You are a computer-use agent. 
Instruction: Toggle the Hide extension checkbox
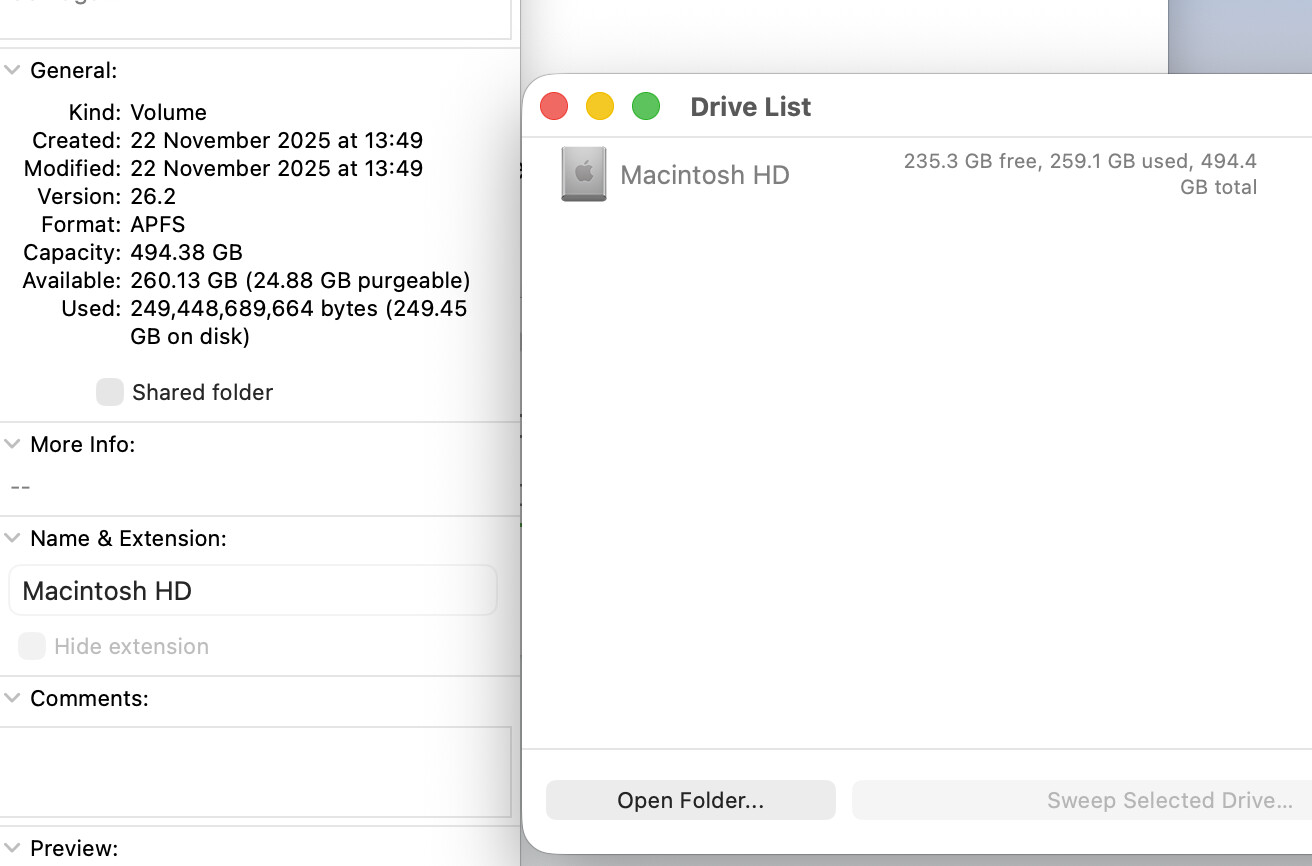32,646
